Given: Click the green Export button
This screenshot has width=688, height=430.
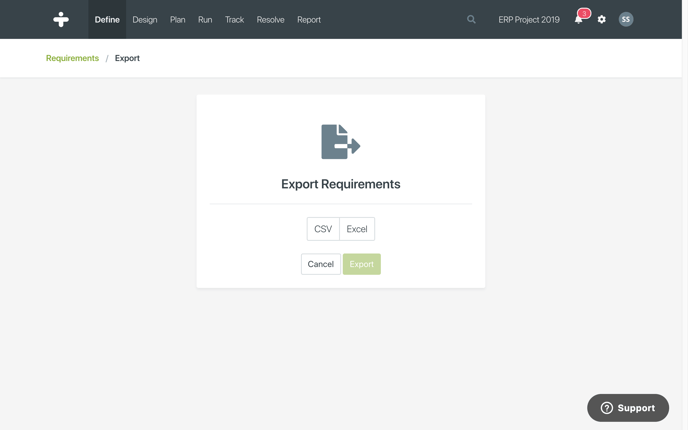Looking at the screenshot, I should click(x=362, y=264).
